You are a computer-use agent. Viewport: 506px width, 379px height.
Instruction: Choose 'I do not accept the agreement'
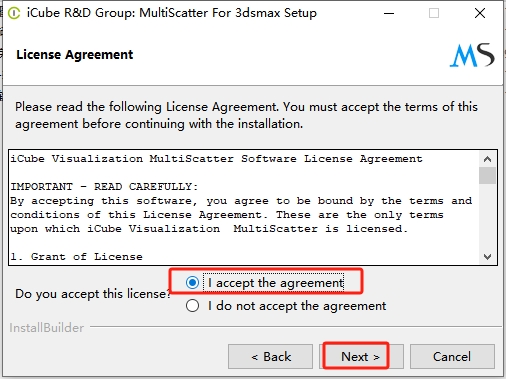(192, 306)
